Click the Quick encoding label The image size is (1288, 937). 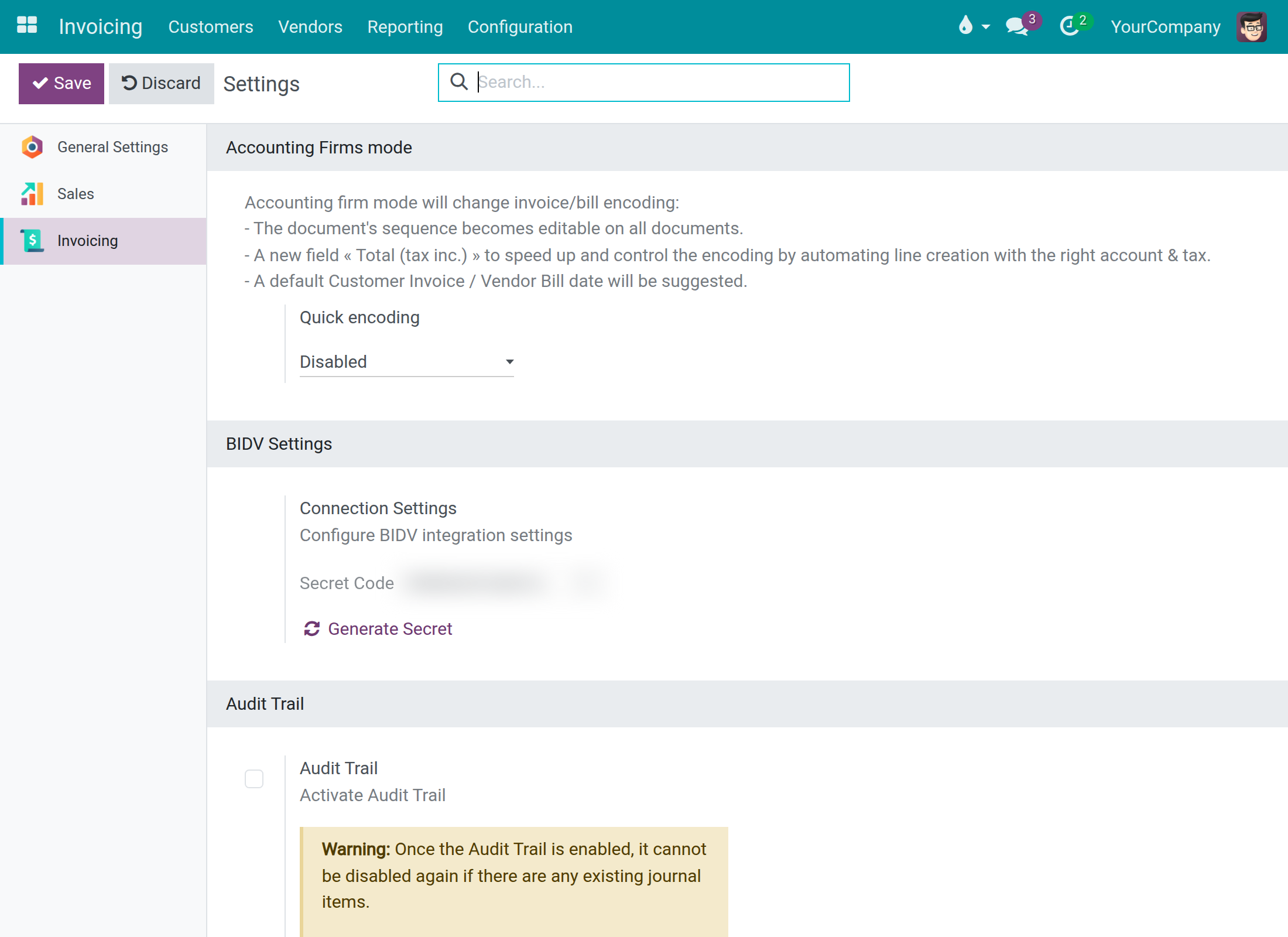[359, 317]
